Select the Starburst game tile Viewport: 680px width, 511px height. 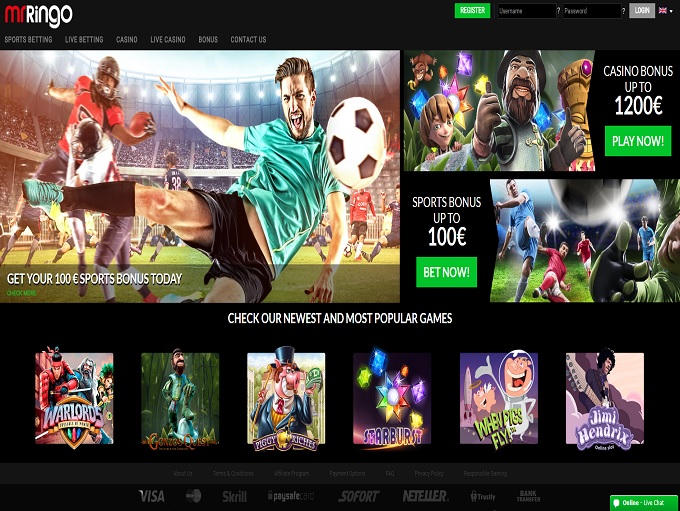click(x=392, y=398)
